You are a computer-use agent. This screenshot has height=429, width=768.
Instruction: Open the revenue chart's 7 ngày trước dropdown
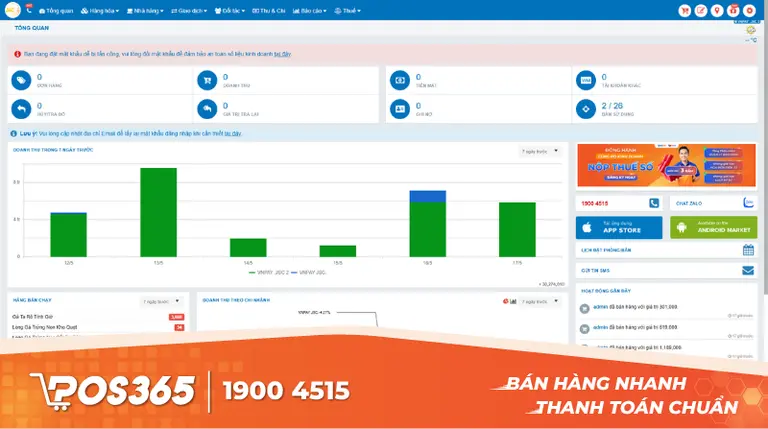(540, 151)
